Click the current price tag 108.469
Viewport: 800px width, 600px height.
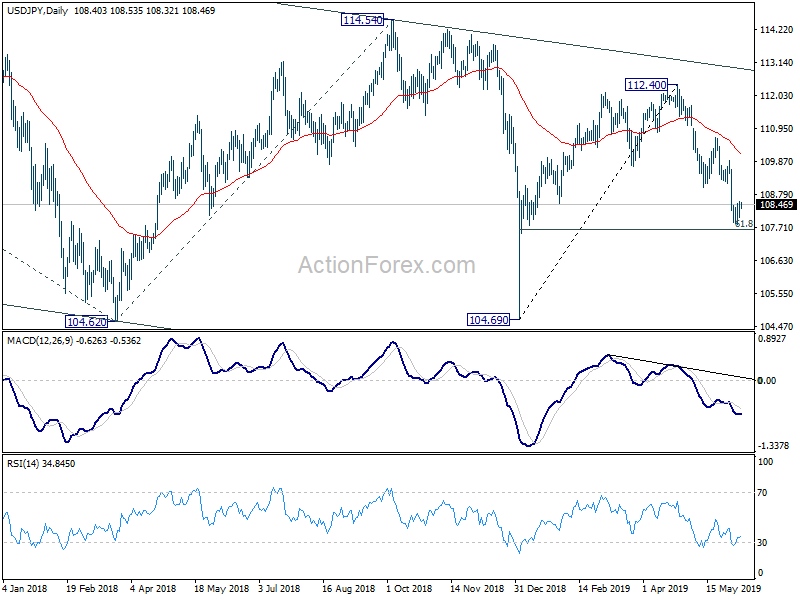pyautogui.click(x=777, y=205)
